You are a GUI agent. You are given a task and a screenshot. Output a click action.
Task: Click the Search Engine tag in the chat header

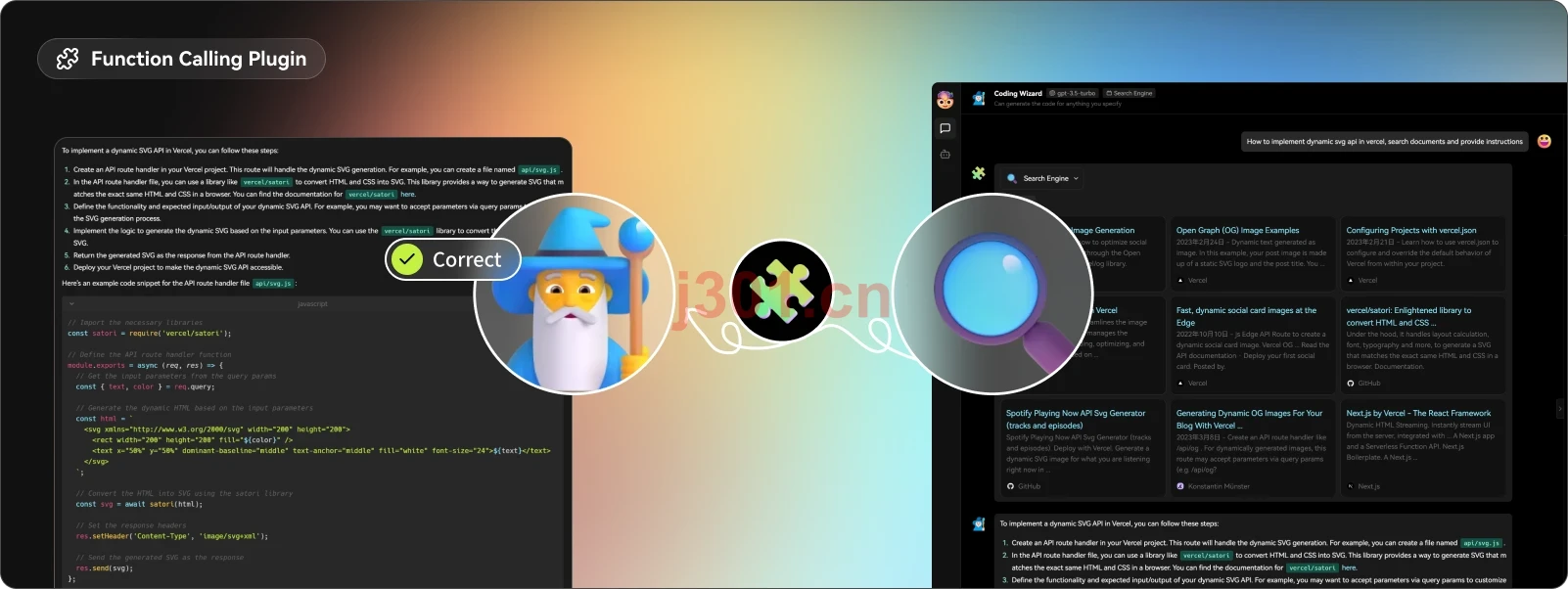[1129, 94]
